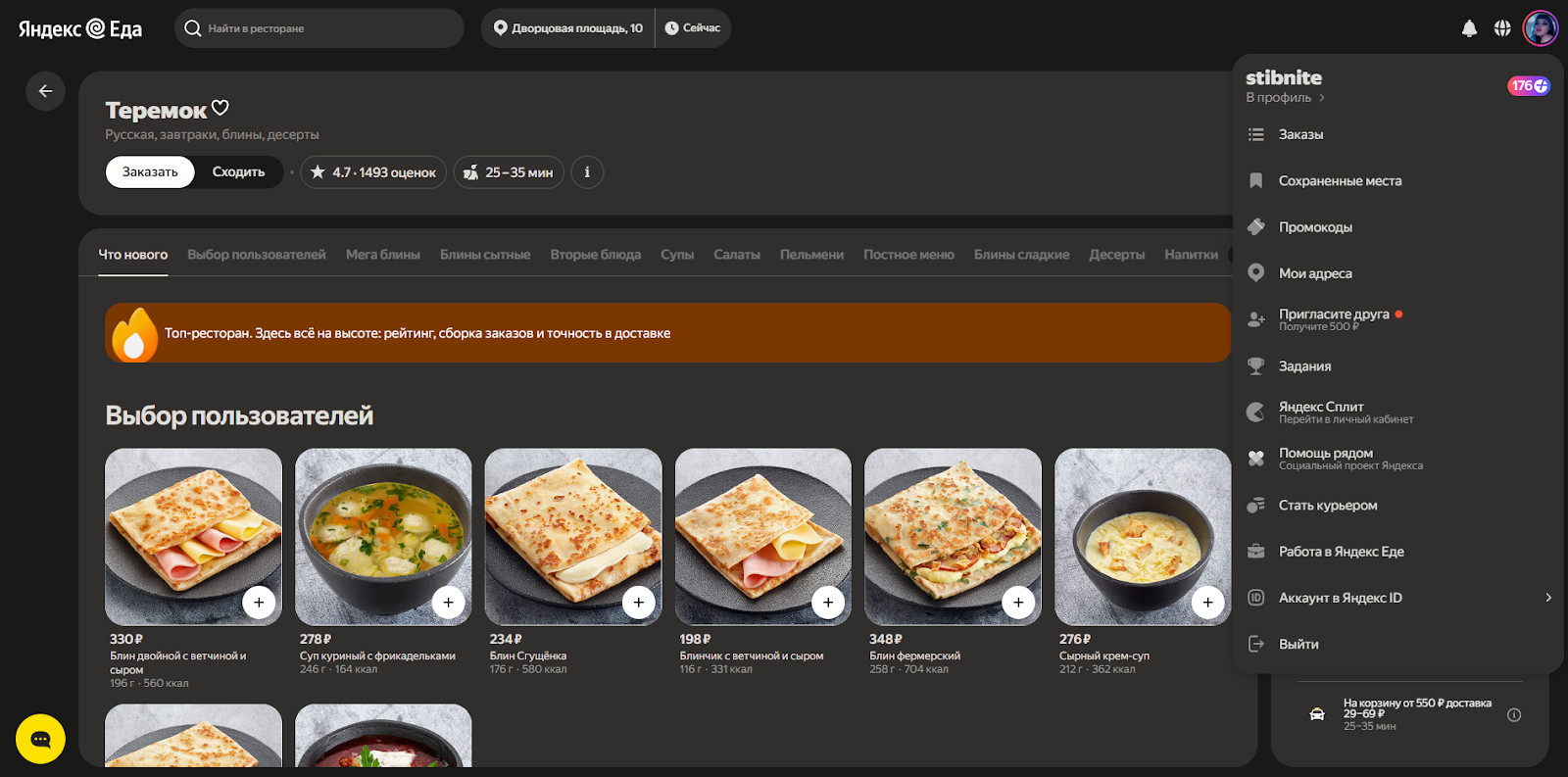The image size is (1568, 777).
Task: Open Помощь рядом menu item
Action: click(x=1398, y=459)
